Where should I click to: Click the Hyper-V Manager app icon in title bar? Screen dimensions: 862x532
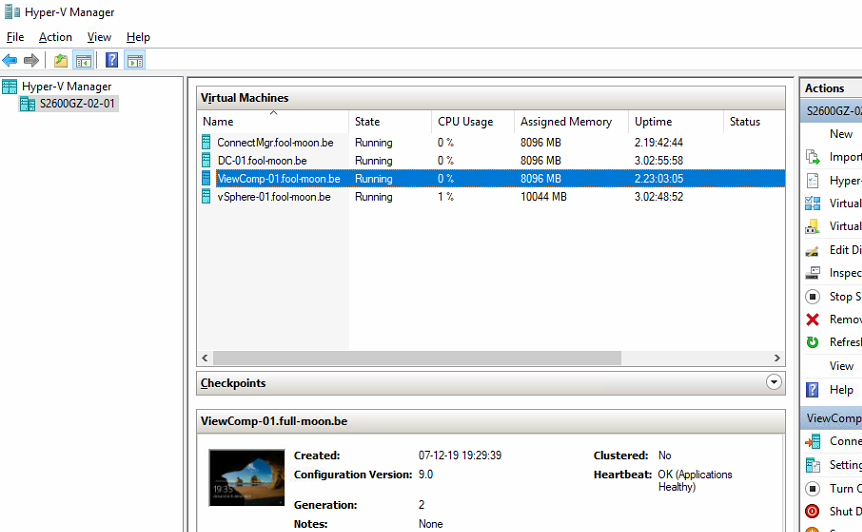(x=12, y=12)
